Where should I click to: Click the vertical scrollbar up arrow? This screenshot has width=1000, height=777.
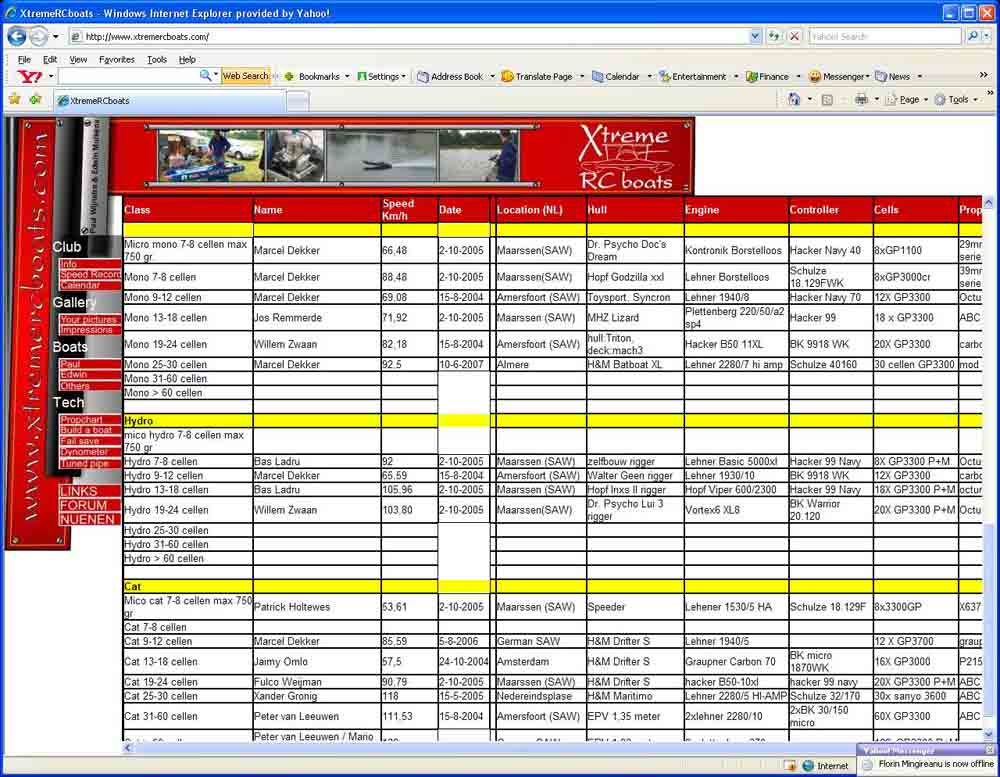[989, 203]
